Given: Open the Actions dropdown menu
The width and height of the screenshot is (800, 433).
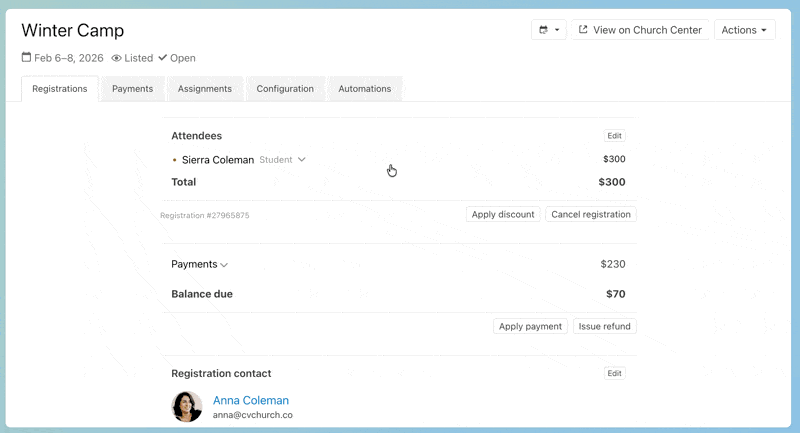Looking at the screenshot, I should (x=744, y=30).
